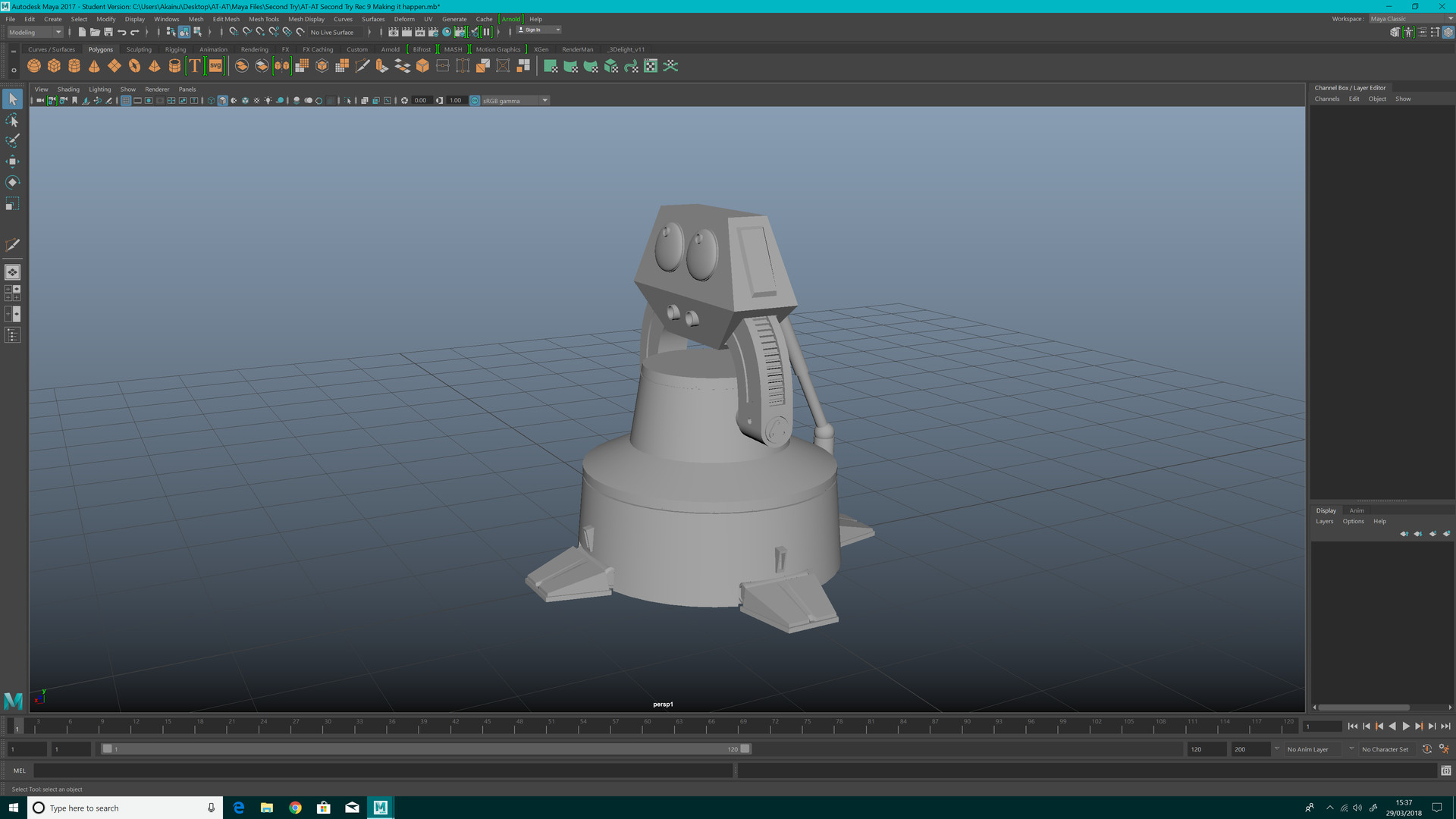Toggle Snap to grids icon

point(233,32)
